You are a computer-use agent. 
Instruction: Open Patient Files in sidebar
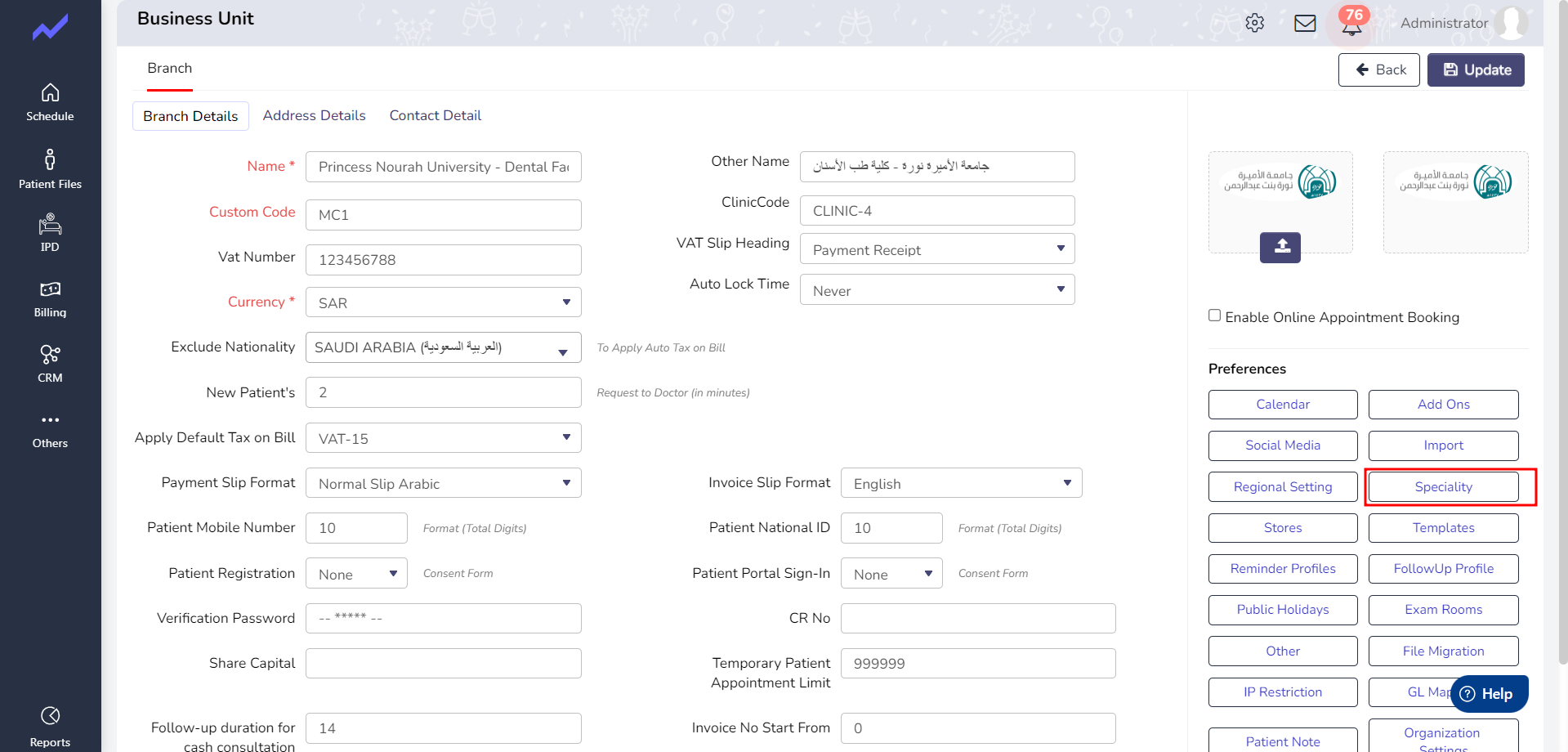click(50, 169)
